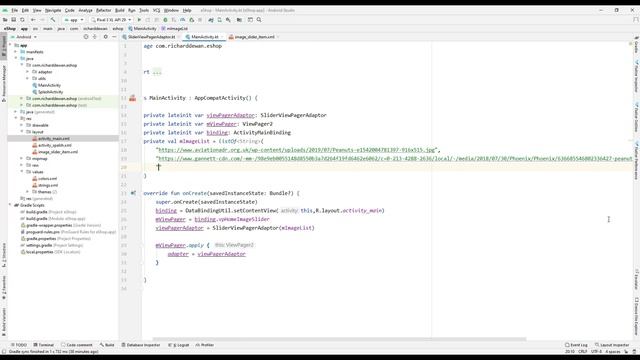640x360 pixels.
Task: Click the MainActivity breadcrumb item
Action: click(142, 29)
